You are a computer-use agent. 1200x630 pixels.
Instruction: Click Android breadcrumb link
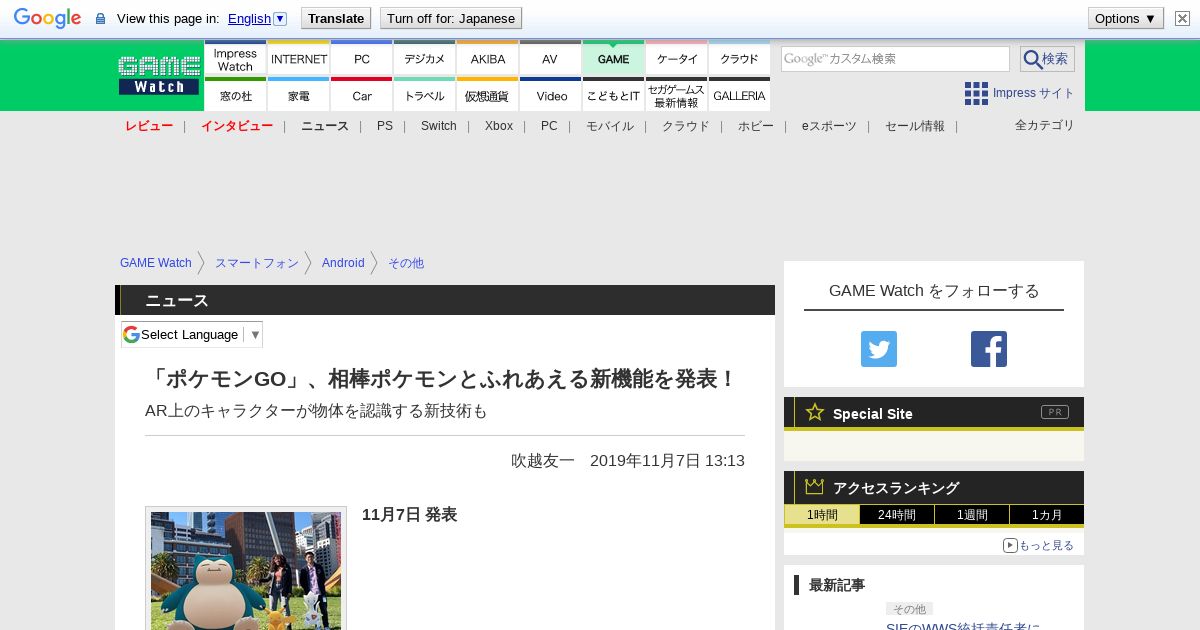tap(343, 263)
